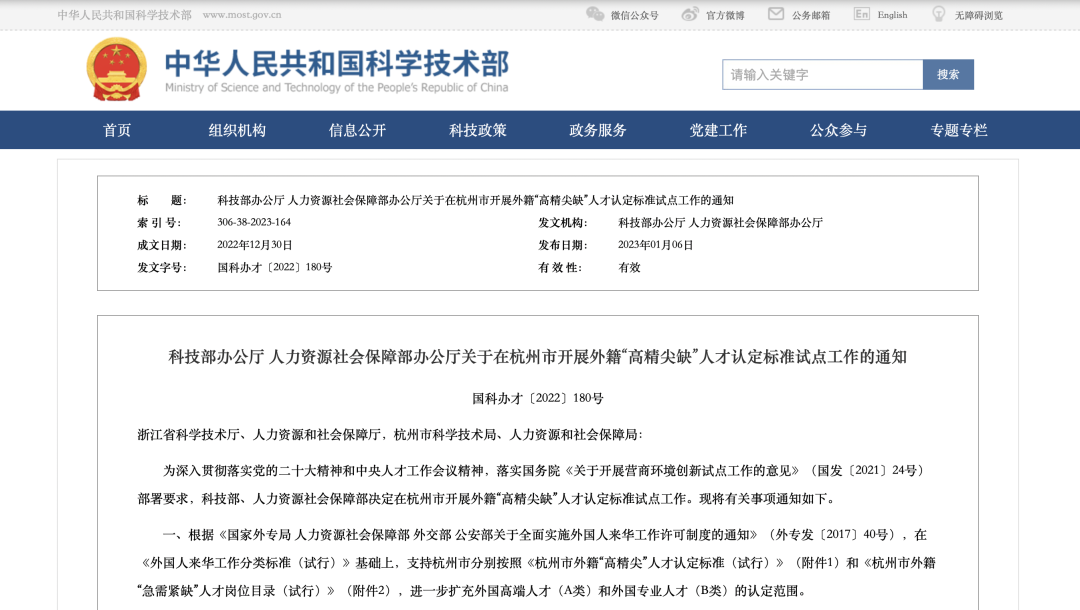Select the 首页 menu item

[118, 130]
